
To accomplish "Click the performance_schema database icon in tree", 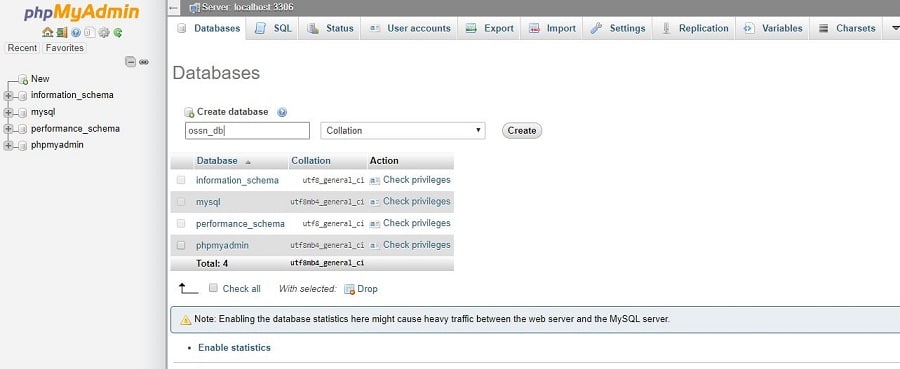I will click(x=22, y=129).
